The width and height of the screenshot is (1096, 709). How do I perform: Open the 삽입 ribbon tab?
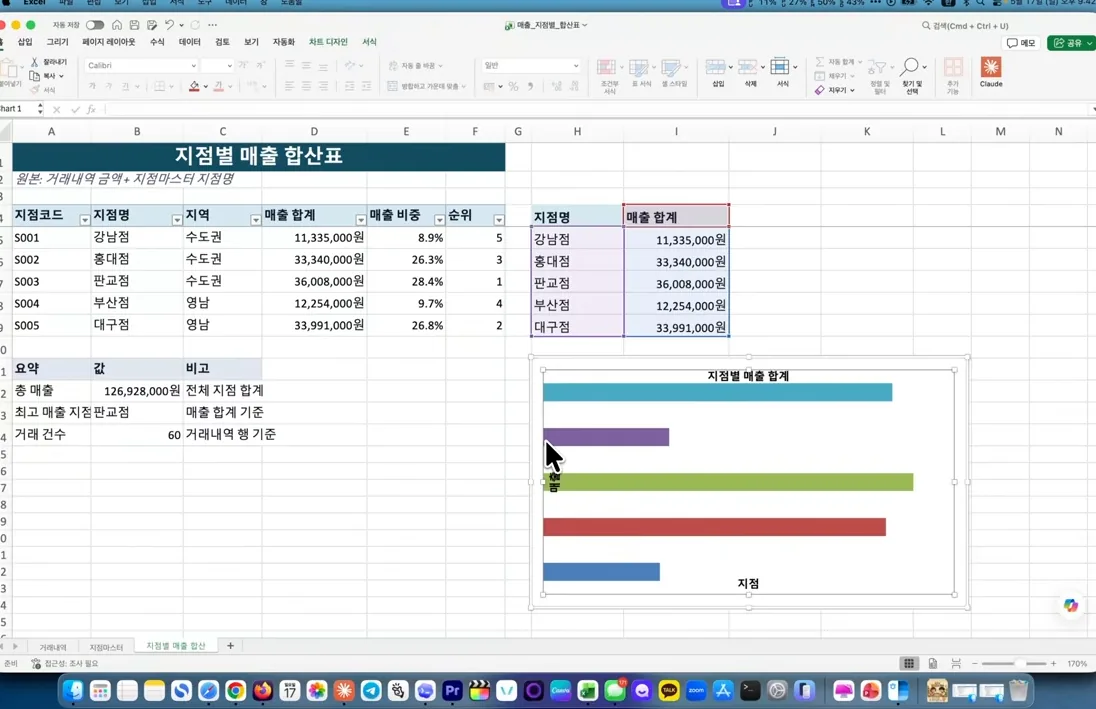[x=25, y=42]
